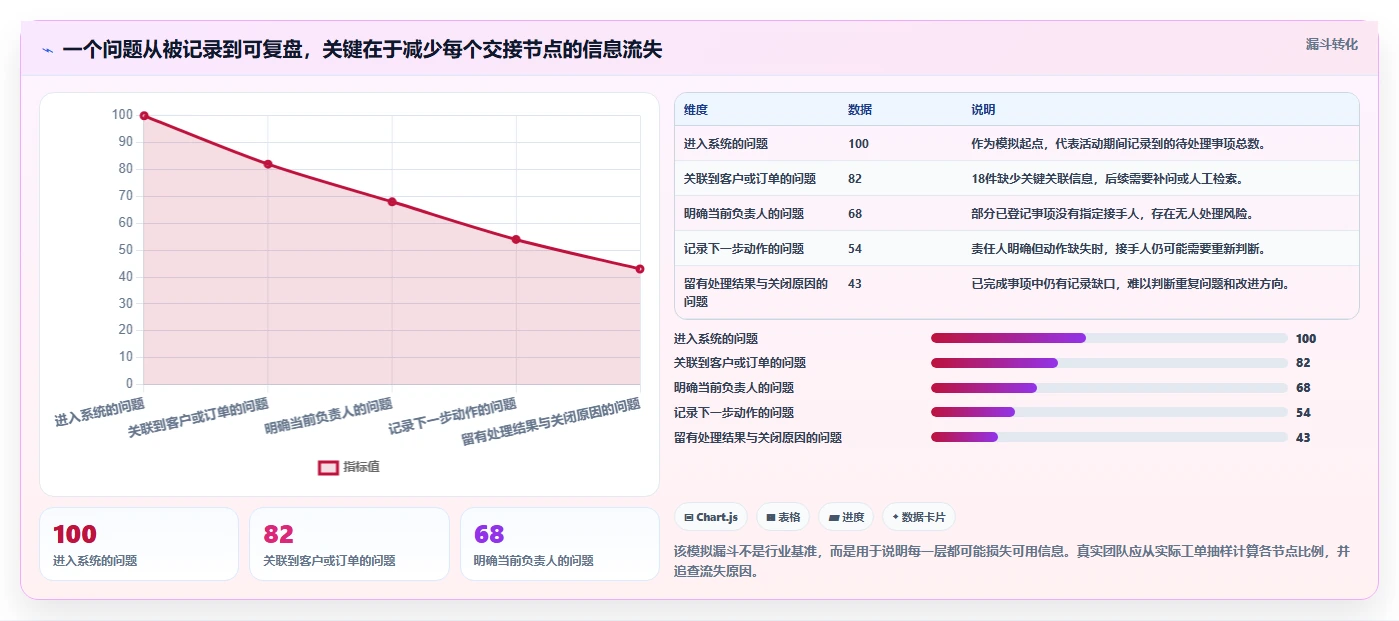Click footnote starting 该模拟漏斗不是行业基准

(1012, 561)
